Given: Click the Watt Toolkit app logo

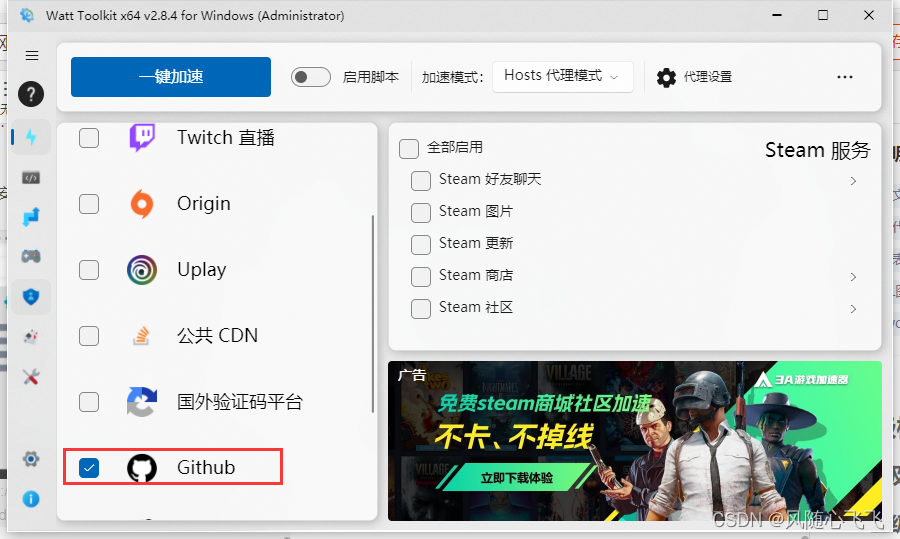Looking at the screenshot, I should point(27,15).
